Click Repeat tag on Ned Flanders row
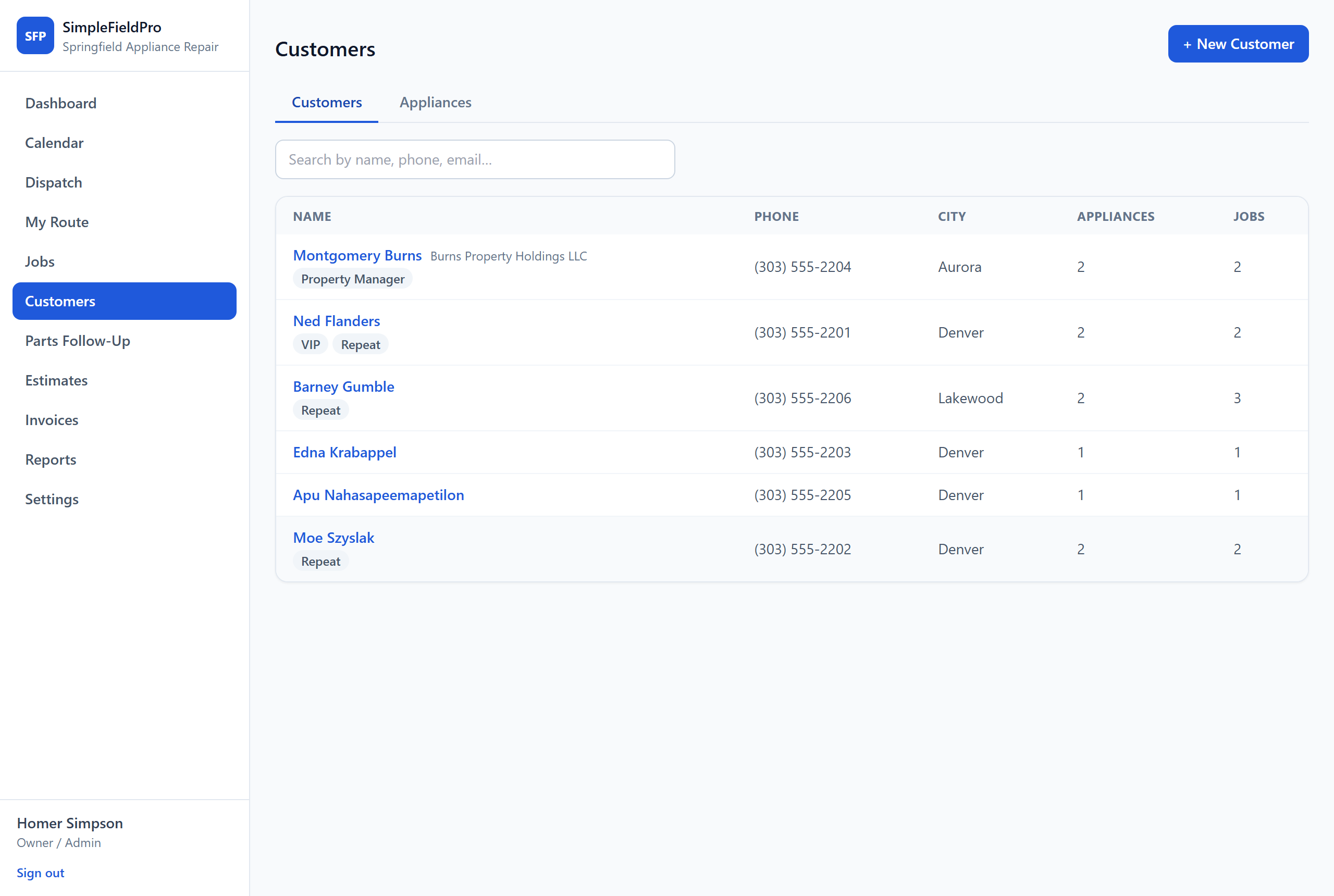The height and width of the screenshot is (896, 1334). tap(361, 344)
